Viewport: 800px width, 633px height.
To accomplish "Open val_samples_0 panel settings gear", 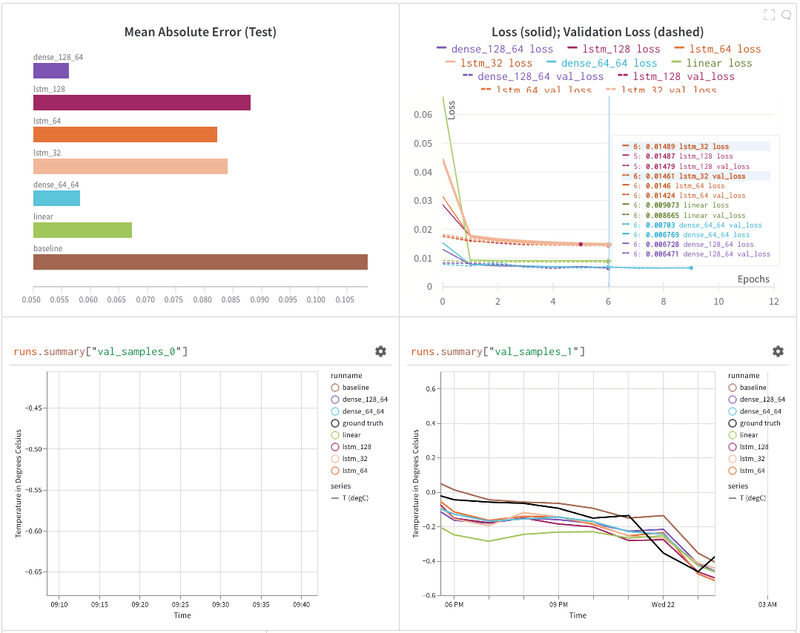I will (x=381, y=351).
